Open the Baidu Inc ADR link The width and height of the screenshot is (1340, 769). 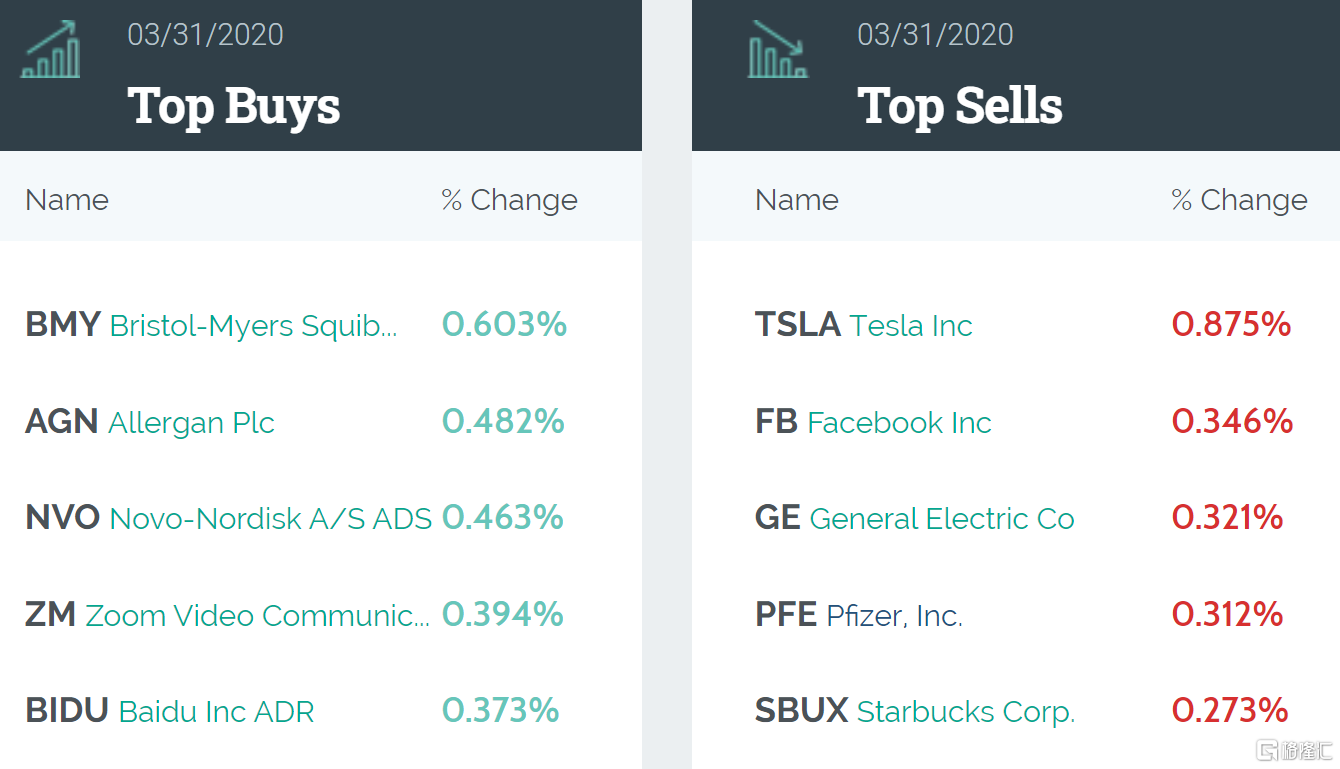pyautogui.click(x=216, y=712)
